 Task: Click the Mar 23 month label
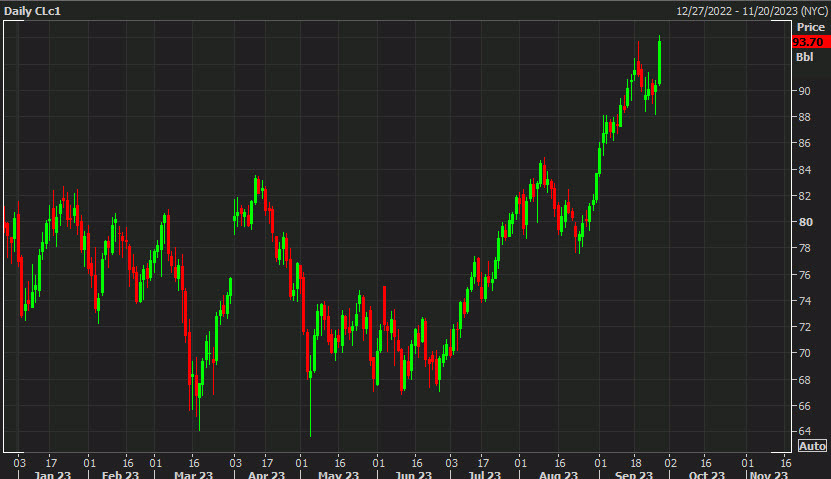(193, 474)
